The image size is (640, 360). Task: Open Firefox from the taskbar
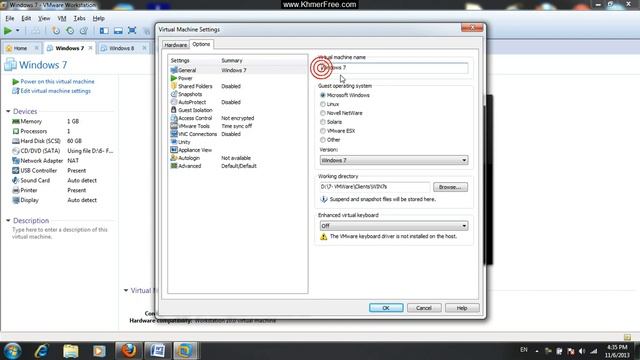click(x=128, y=351)
